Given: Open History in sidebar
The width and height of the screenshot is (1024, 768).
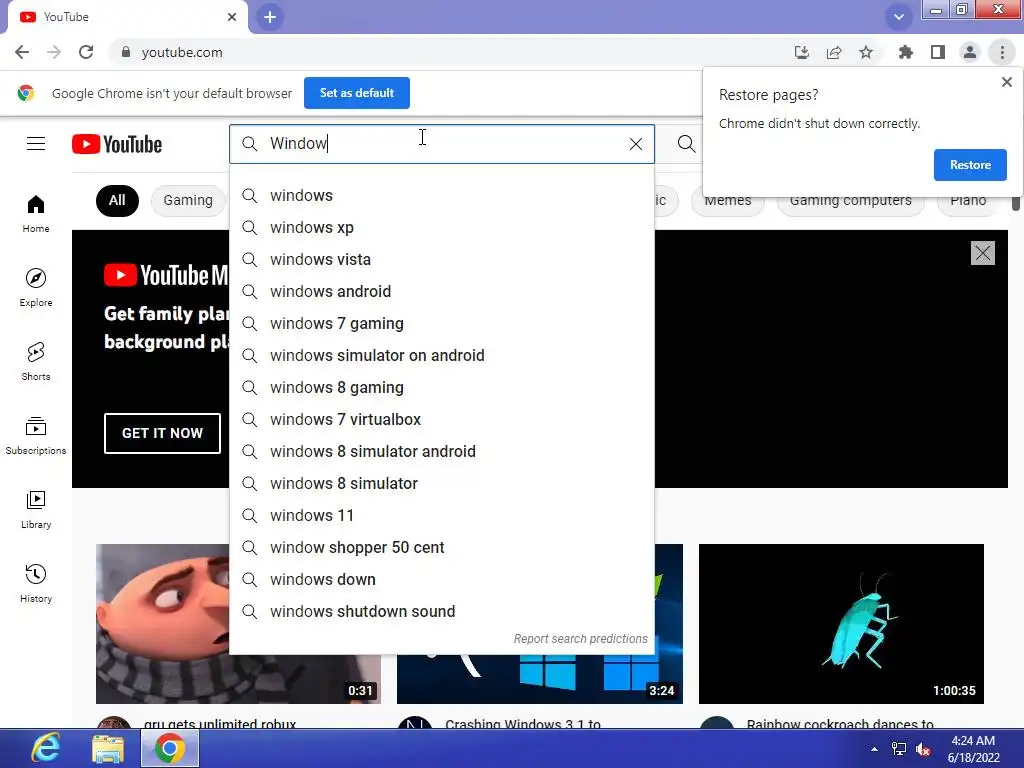Looking at the screenshot, I should 36,584.
